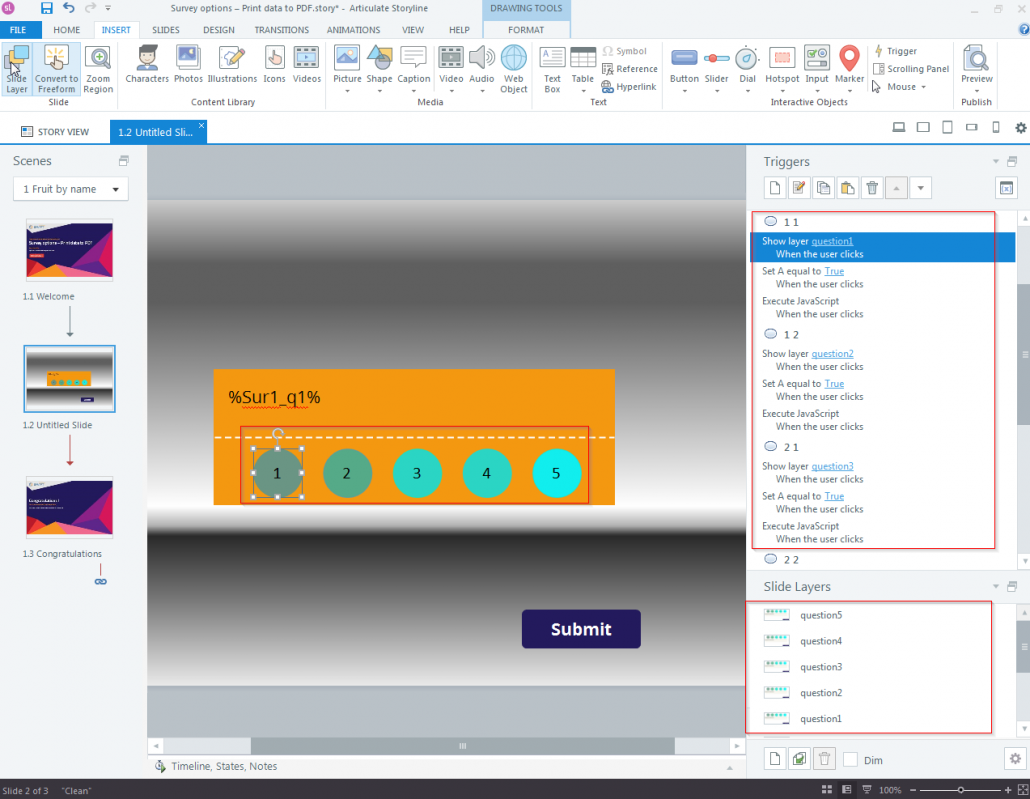
Task: Create a new trigger
Action: coord(774,187)
